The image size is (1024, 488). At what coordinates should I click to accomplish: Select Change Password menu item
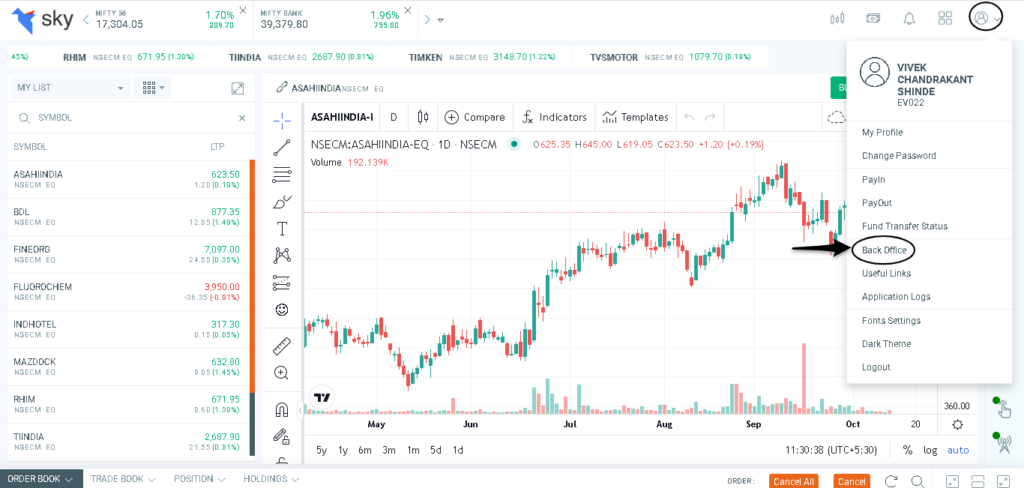[x=899, y=155]
